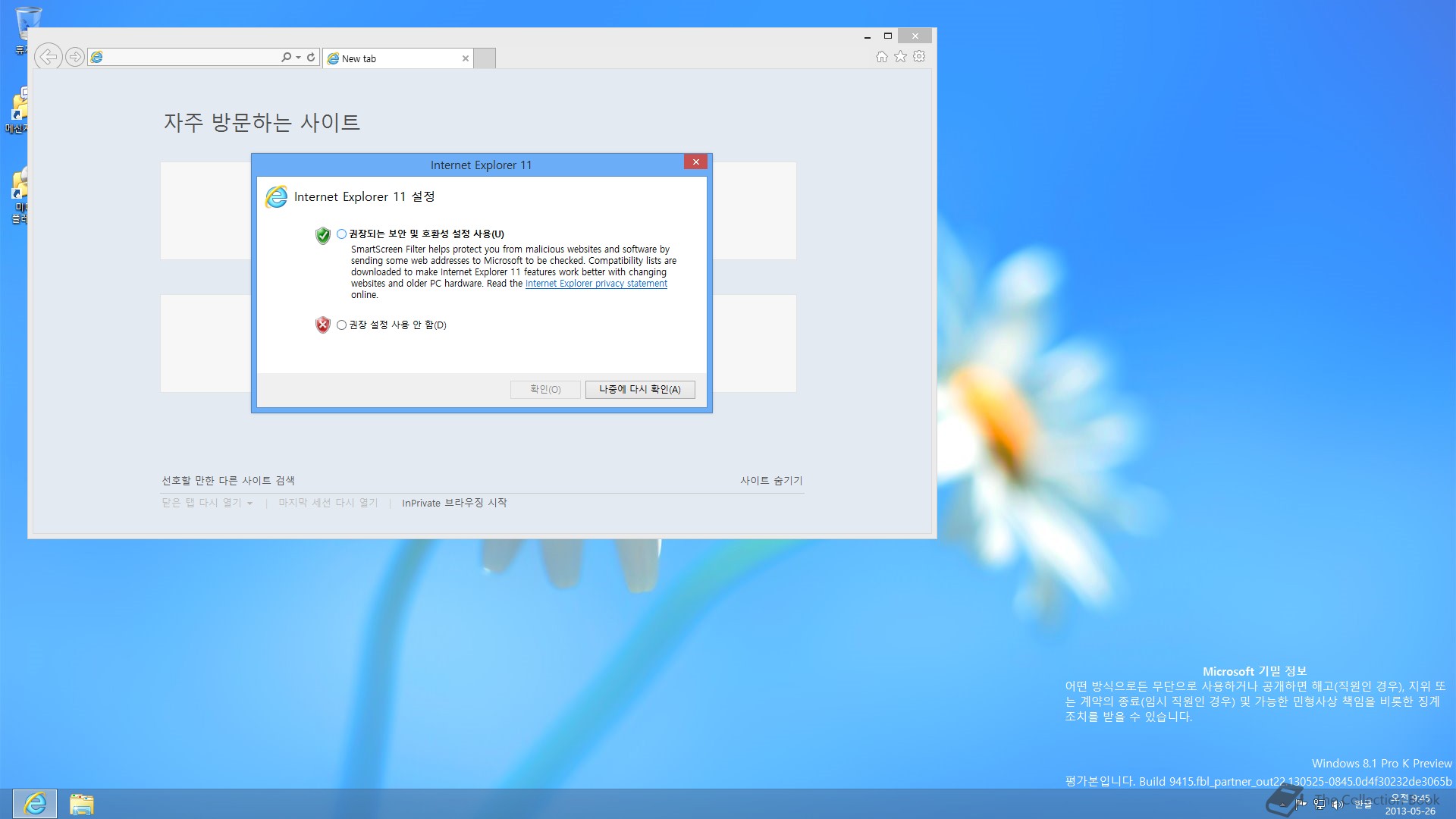Open the address bar autocomplete dropdown arrow

[298, 57]
